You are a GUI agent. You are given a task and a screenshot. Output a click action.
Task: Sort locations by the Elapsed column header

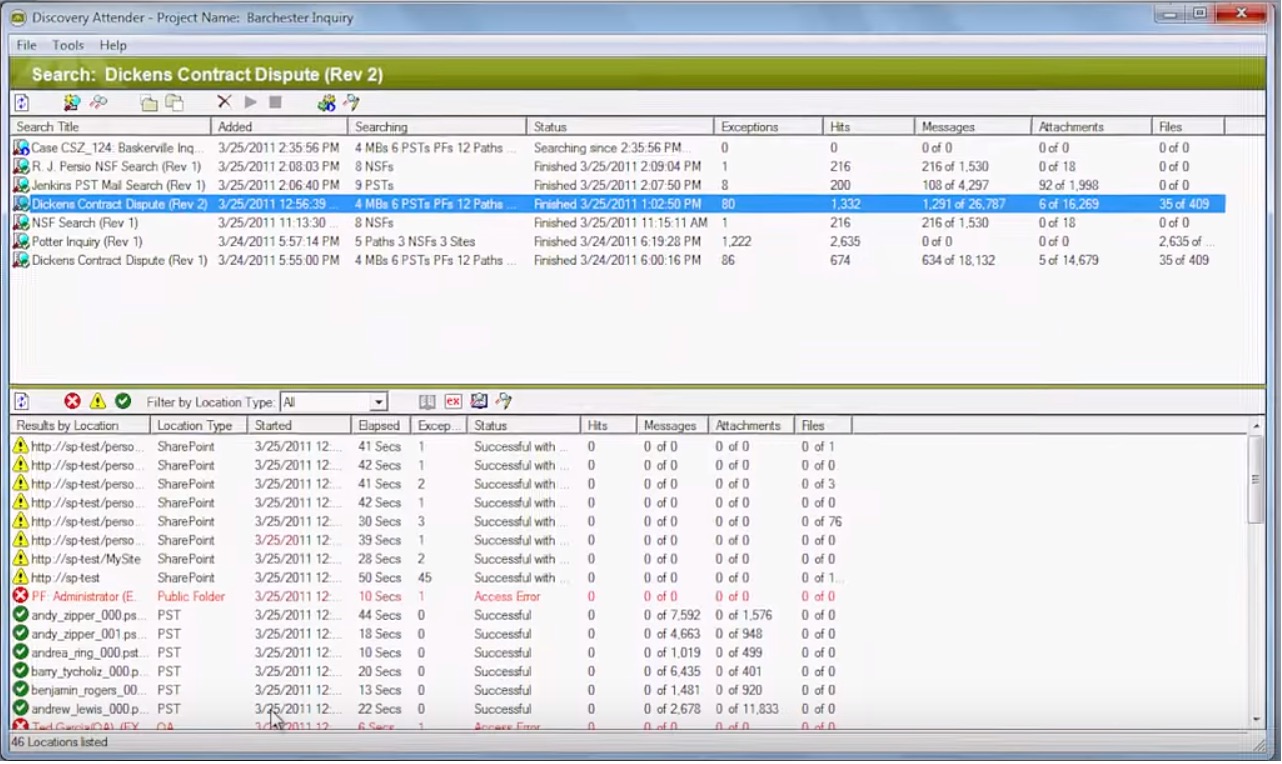pyautogui.click(x=381, y=425)
